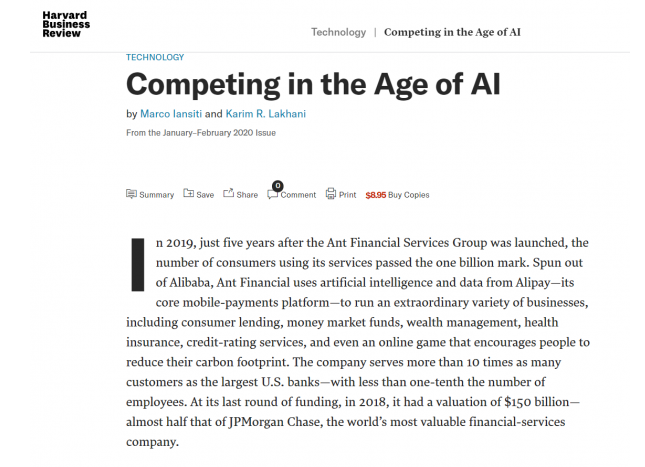Click the Share text label
645x467 pixels.
(247, 195)
